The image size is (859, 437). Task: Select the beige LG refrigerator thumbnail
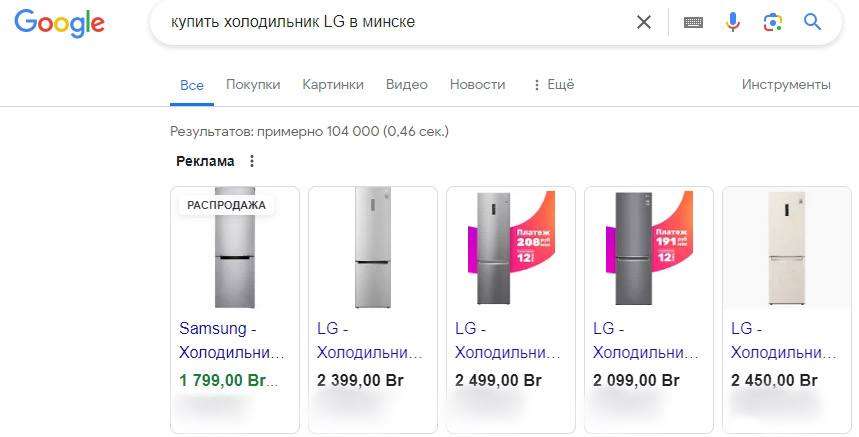(x=786, y=248)
